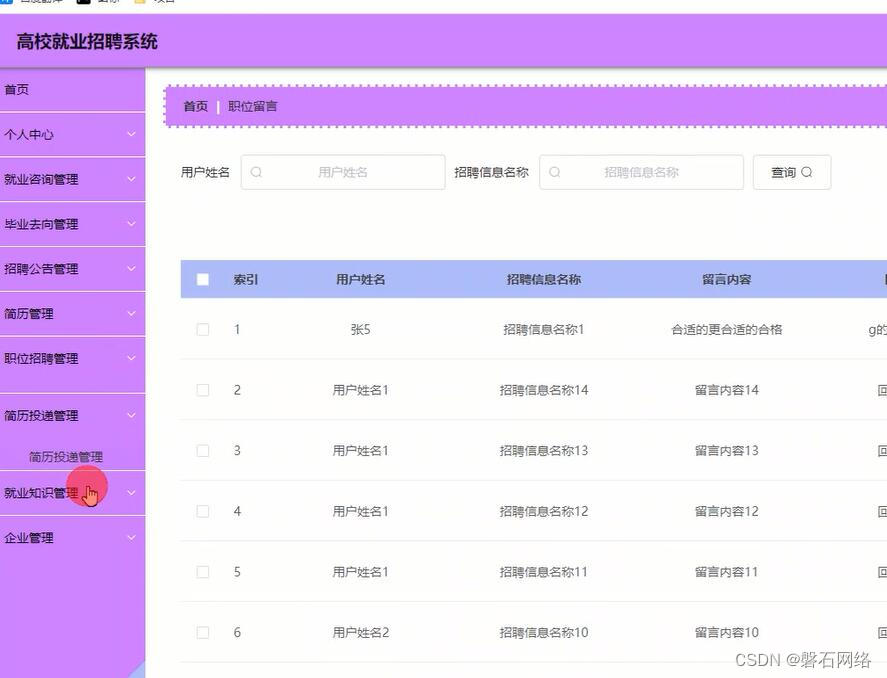This screenshot has width=887, height=678.
Task: Click inside the 用户姓名 input field
Action: click(x=345, y=172)
